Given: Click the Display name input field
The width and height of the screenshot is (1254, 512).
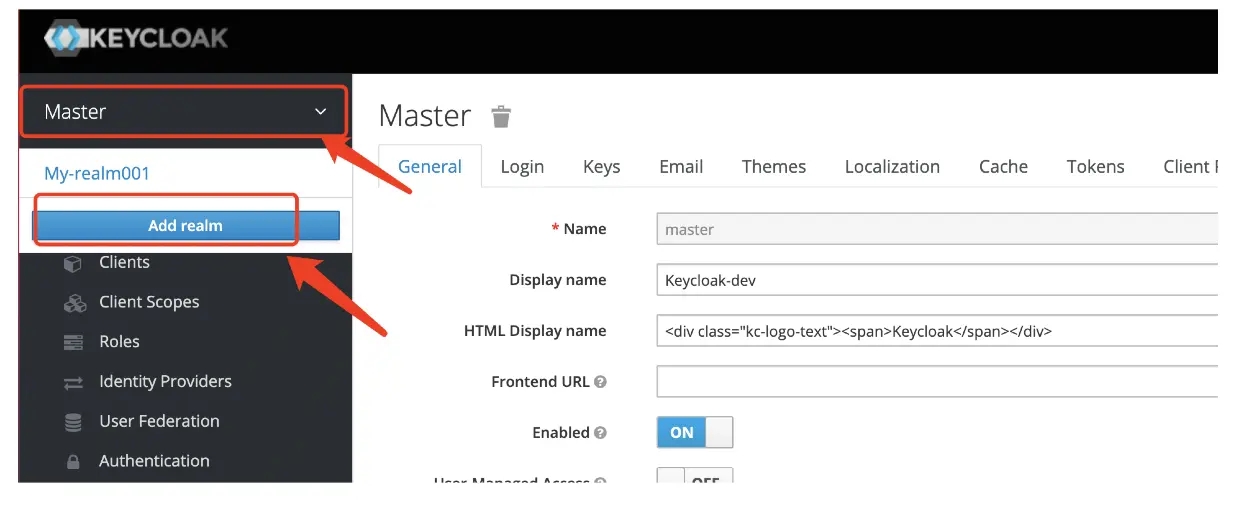Looking at the screenshot, I should [937, 280].
